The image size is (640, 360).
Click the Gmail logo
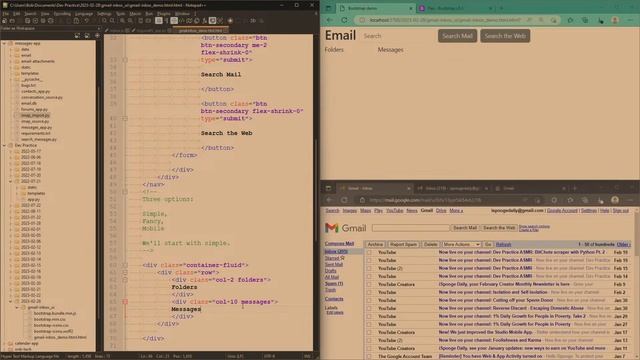point(345,228)
